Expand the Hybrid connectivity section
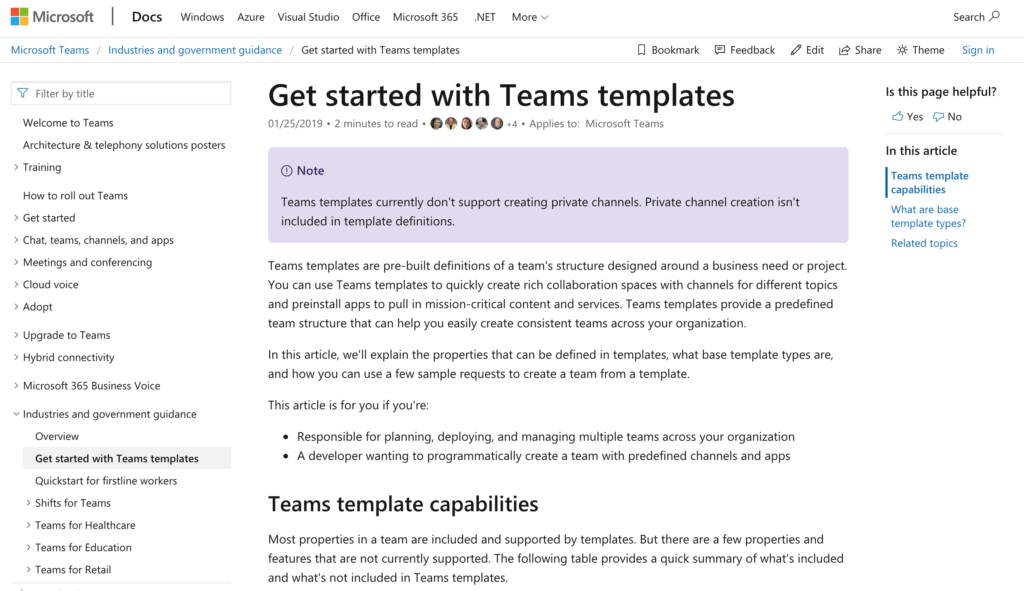Screen dimensions: 1024x591 16,357
